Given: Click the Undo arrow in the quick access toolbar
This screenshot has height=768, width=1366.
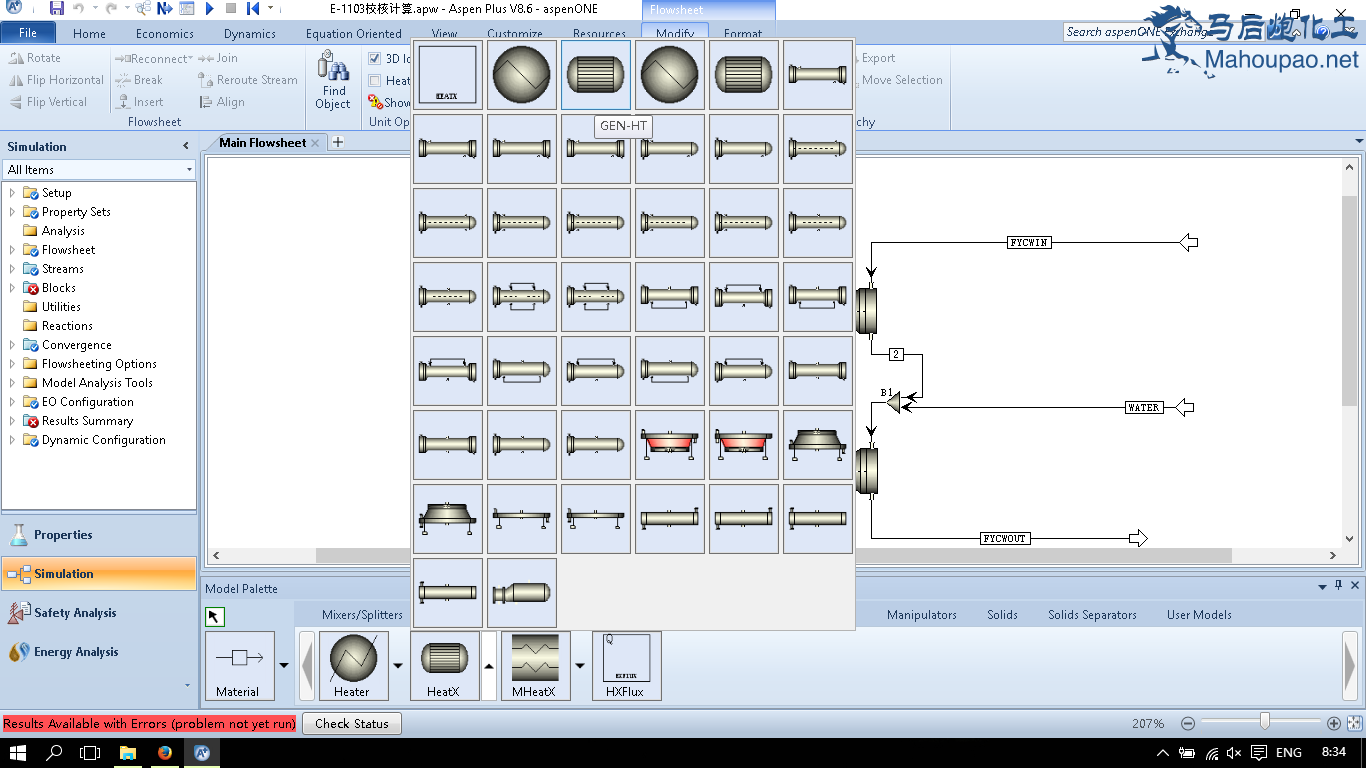Looking at the screenshot, I should (x=78, y=8).
